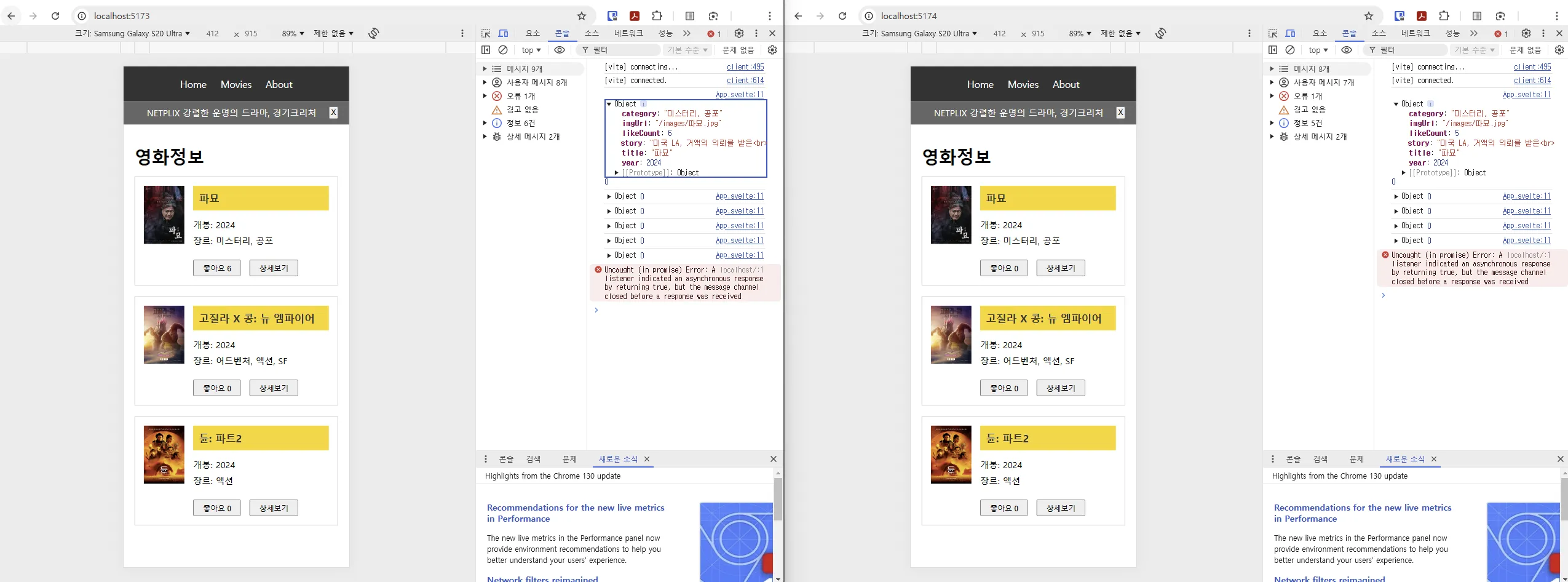1568x582 pixels.
Task: Focus the 필터 input in left DevTools console
Action: click(x=618, y=50)
